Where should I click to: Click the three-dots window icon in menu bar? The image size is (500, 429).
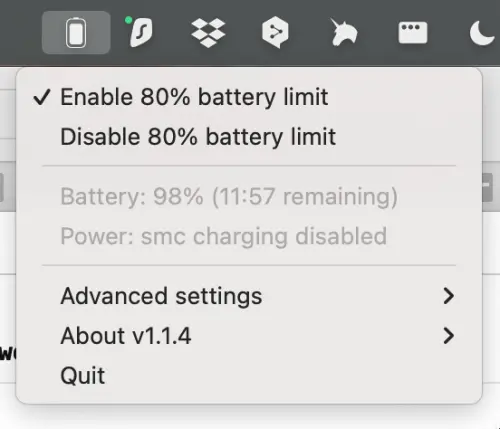[413, 33]
